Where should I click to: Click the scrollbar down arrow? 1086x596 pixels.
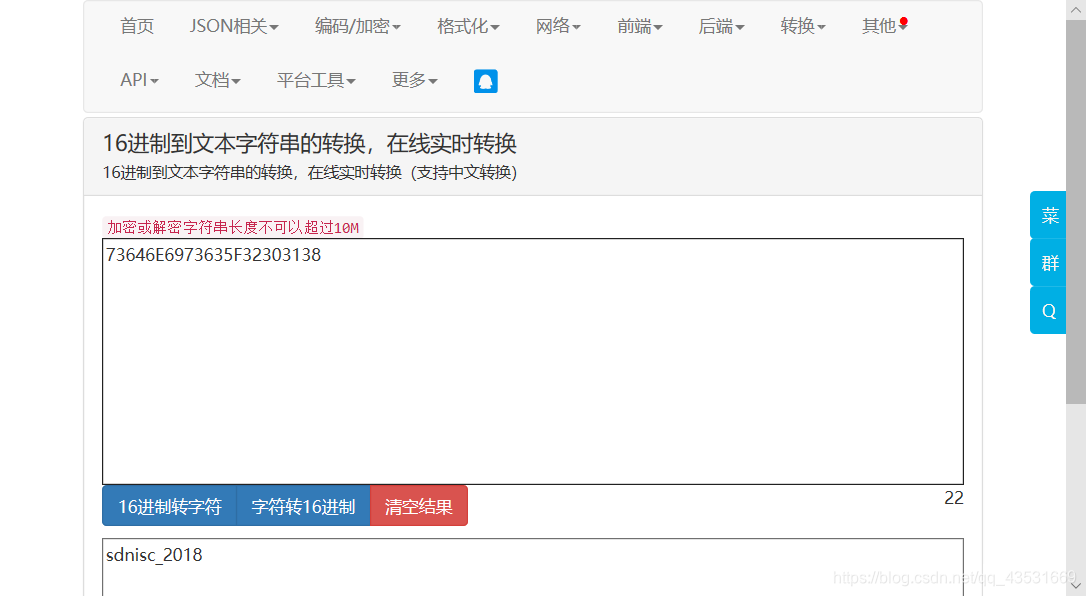coord(1076,586)
